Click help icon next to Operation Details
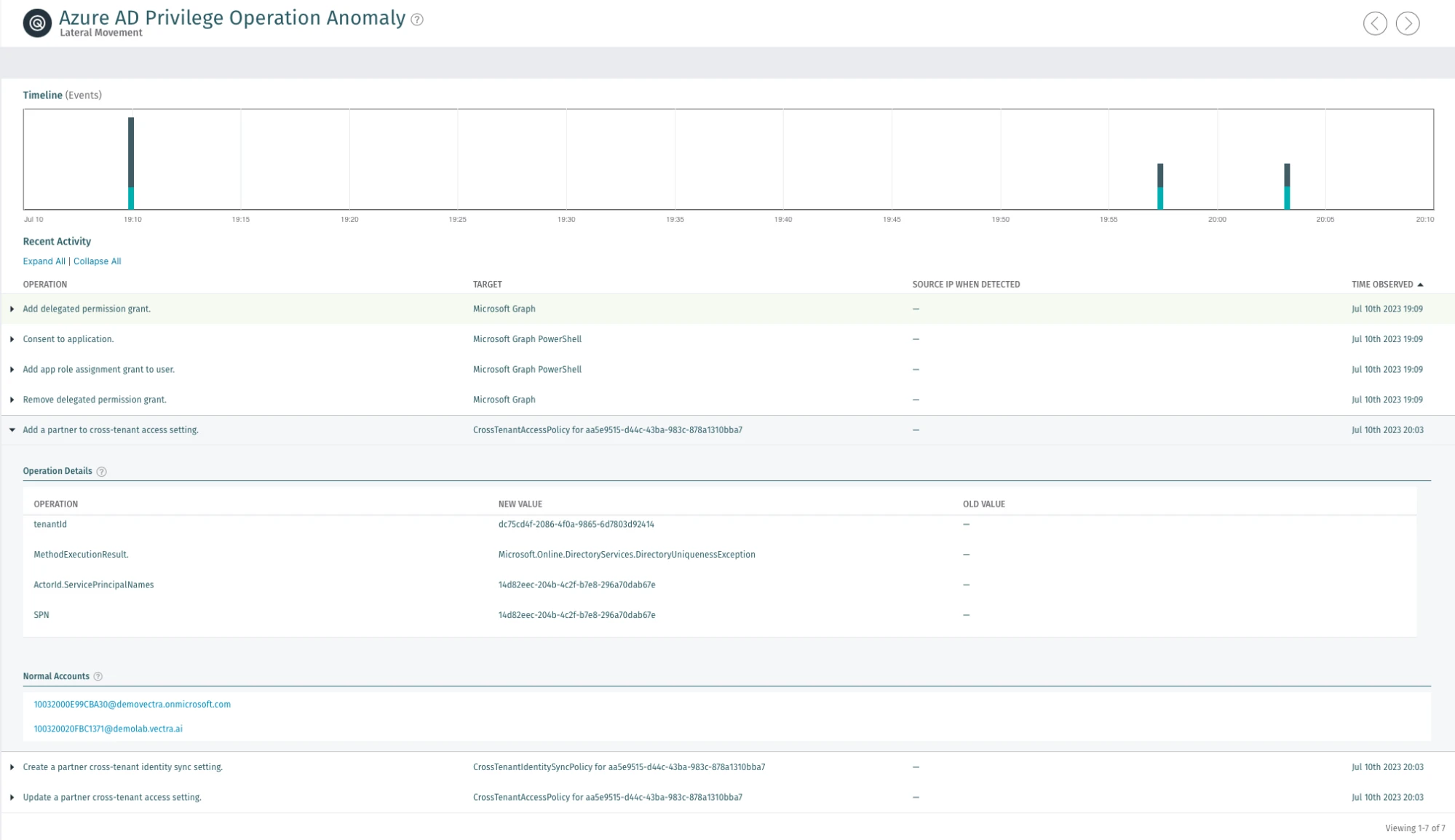The width and height of the screenshot is (1455, 840). (102, 472)
